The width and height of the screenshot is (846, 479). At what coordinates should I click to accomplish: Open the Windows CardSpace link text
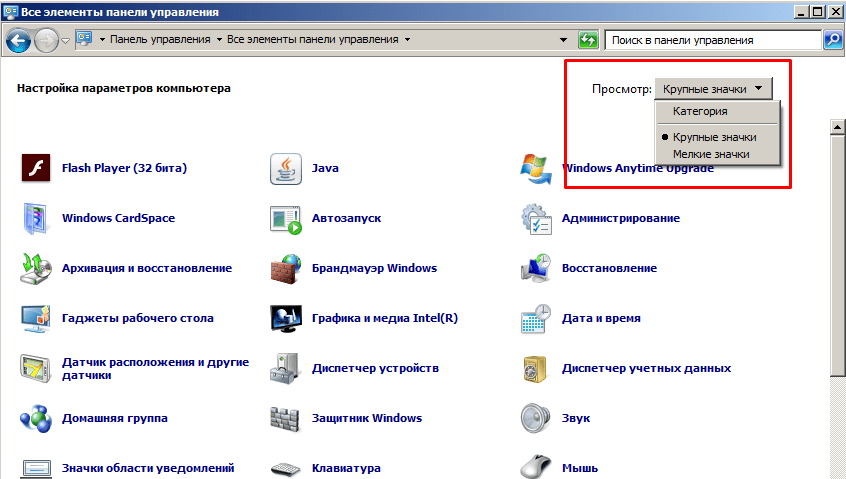[118, 218]
